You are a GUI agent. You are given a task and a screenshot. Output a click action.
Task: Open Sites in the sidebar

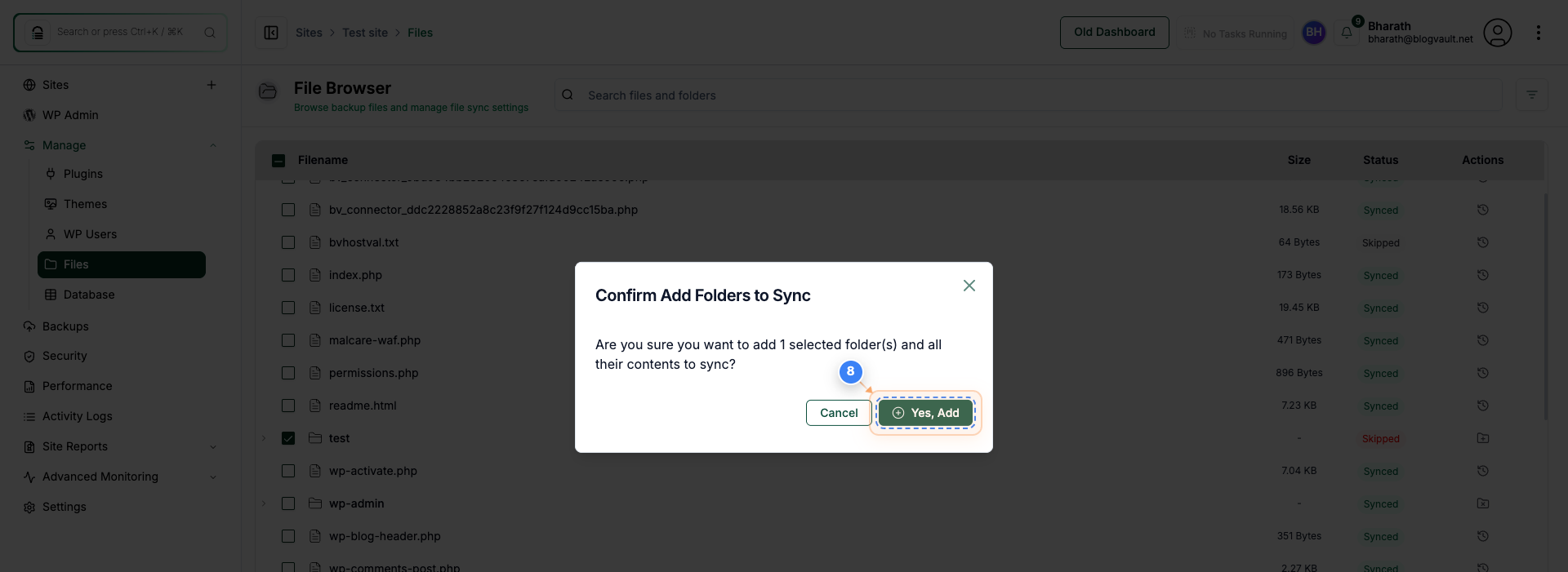click(56, 85)
